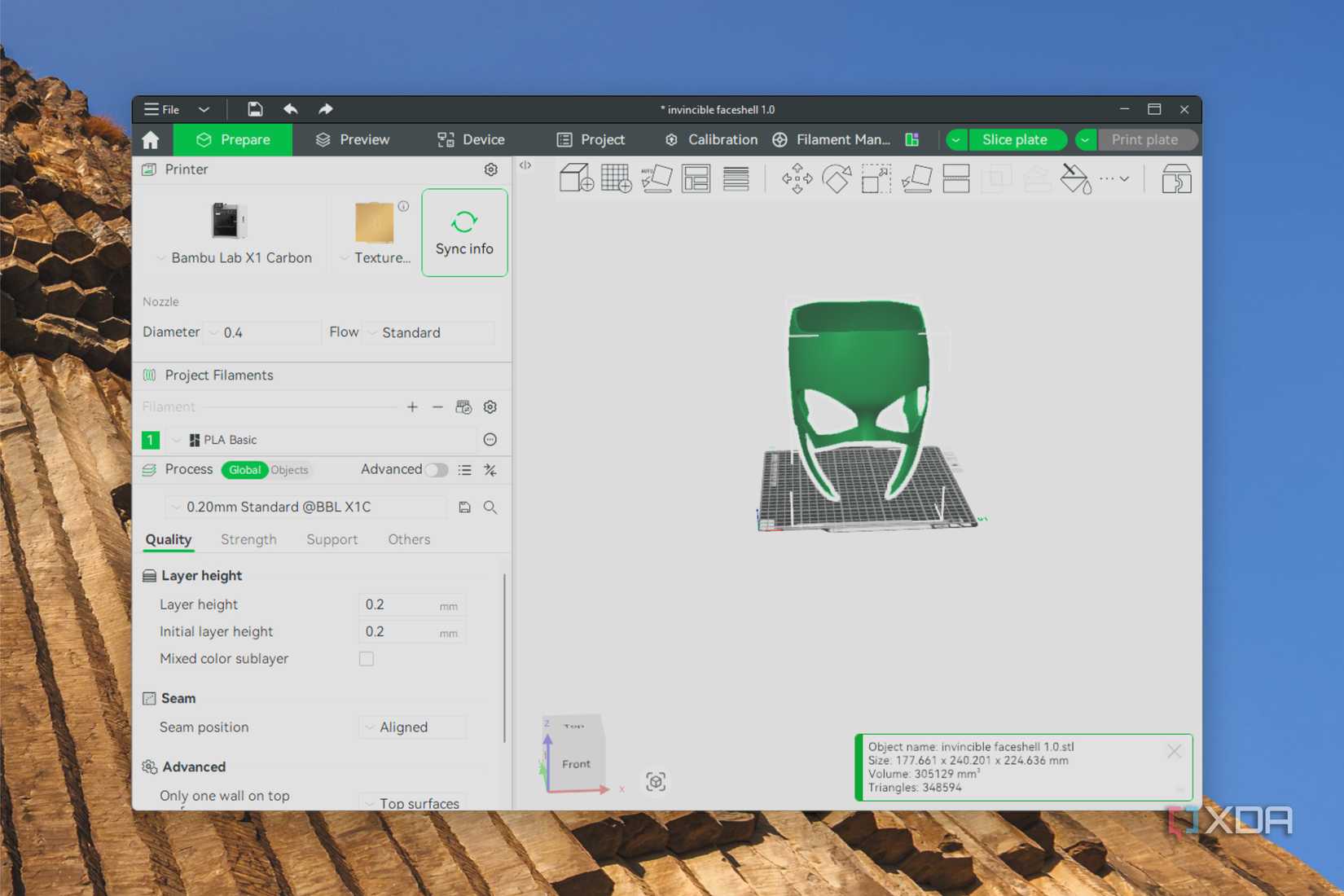Screen dimensions: 1344x896
Task: Click the Redo arrow icon
Action: [326, 109]
